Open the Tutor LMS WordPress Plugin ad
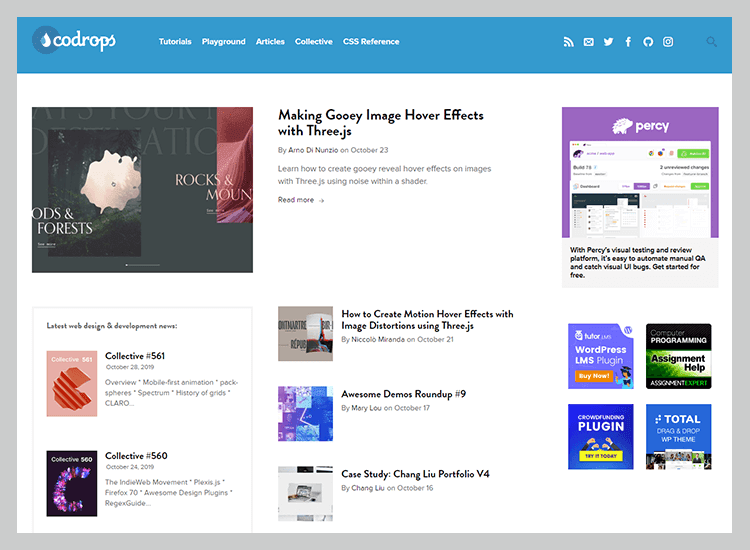Screen dimensions: 750x550 pyautogui.click(x=601, y=356)
